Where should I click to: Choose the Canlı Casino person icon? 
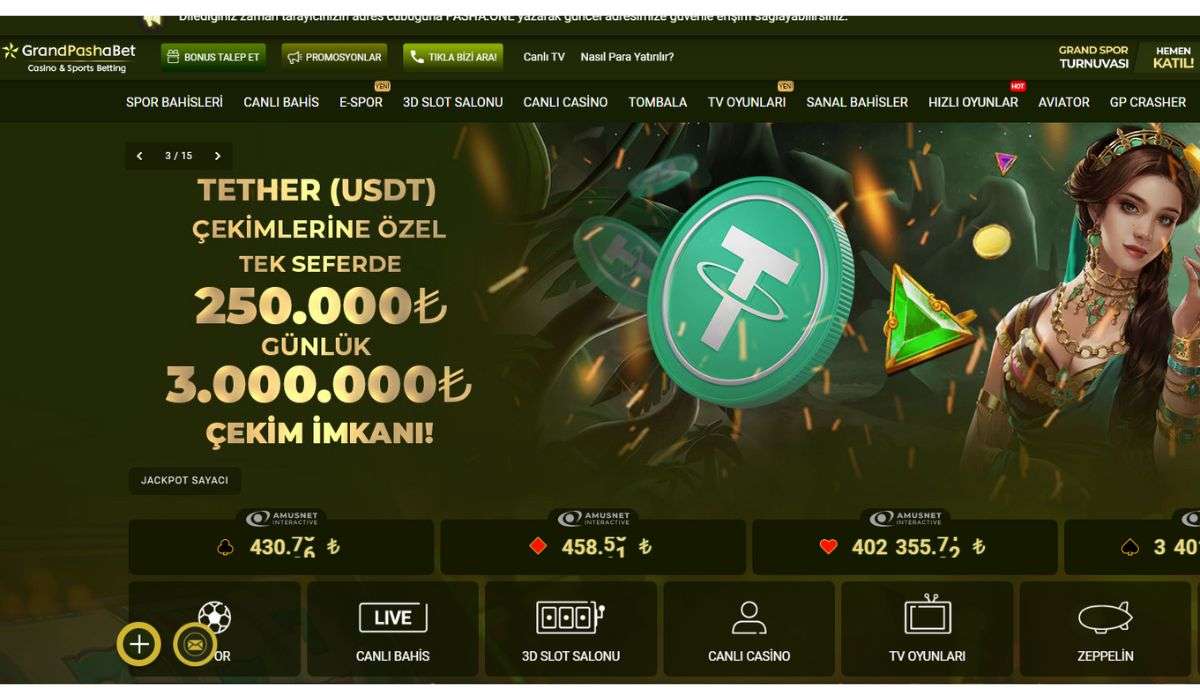(x=749, y=618)
